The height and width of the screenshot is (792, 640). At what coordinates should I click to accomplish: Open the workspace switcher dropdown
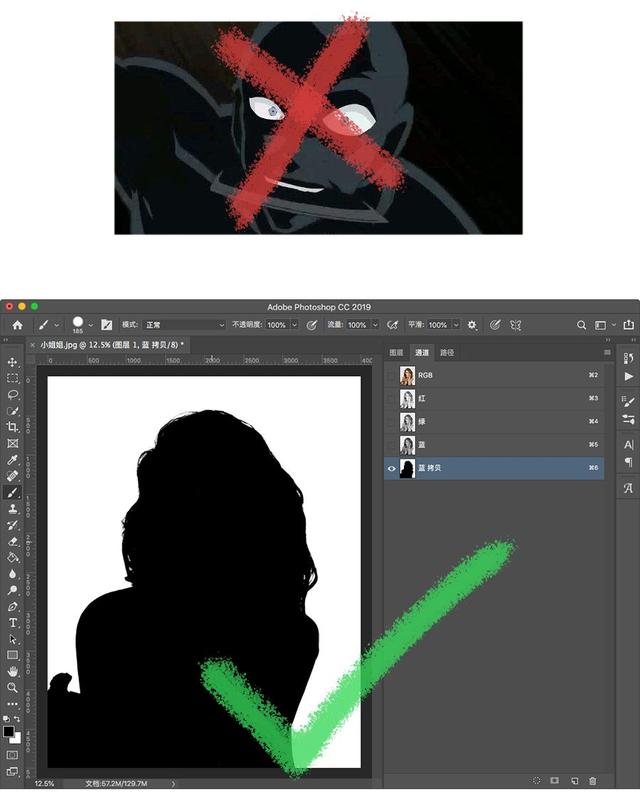tap(603, 325)
